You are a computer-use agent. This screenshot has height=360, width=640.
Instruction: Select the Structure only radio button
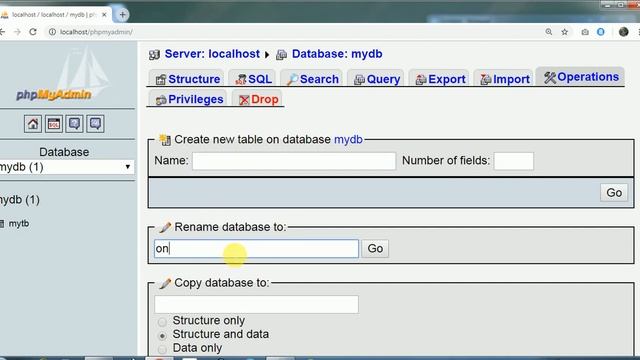[162, 322]
